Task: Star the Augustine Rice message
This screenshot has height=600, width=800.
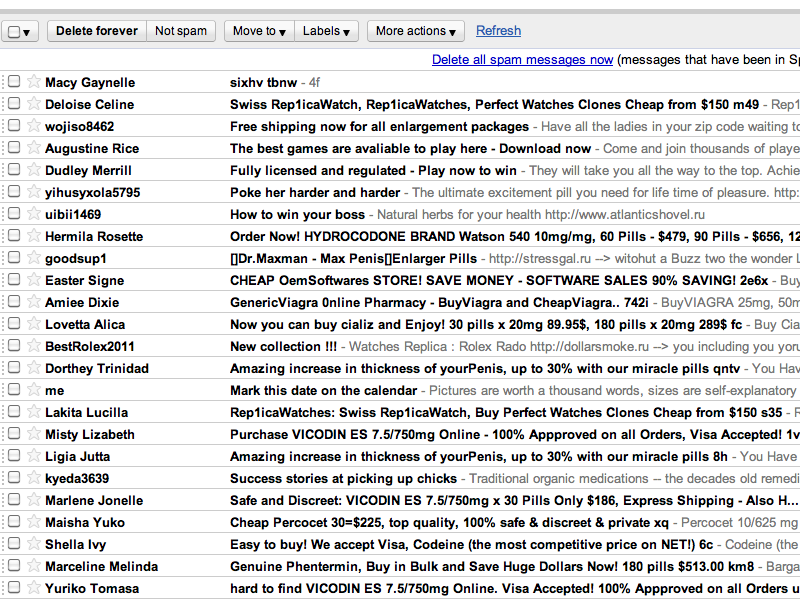Action: point(34,147)
